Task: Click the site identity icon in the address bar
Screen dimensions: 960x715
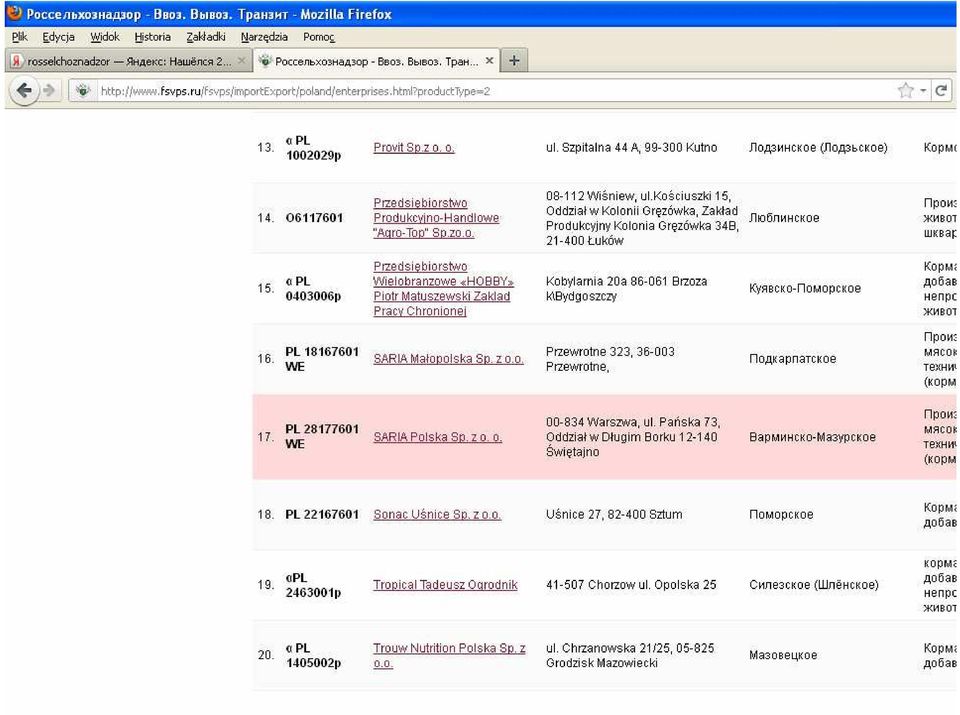Action: (x=82, y=91)
